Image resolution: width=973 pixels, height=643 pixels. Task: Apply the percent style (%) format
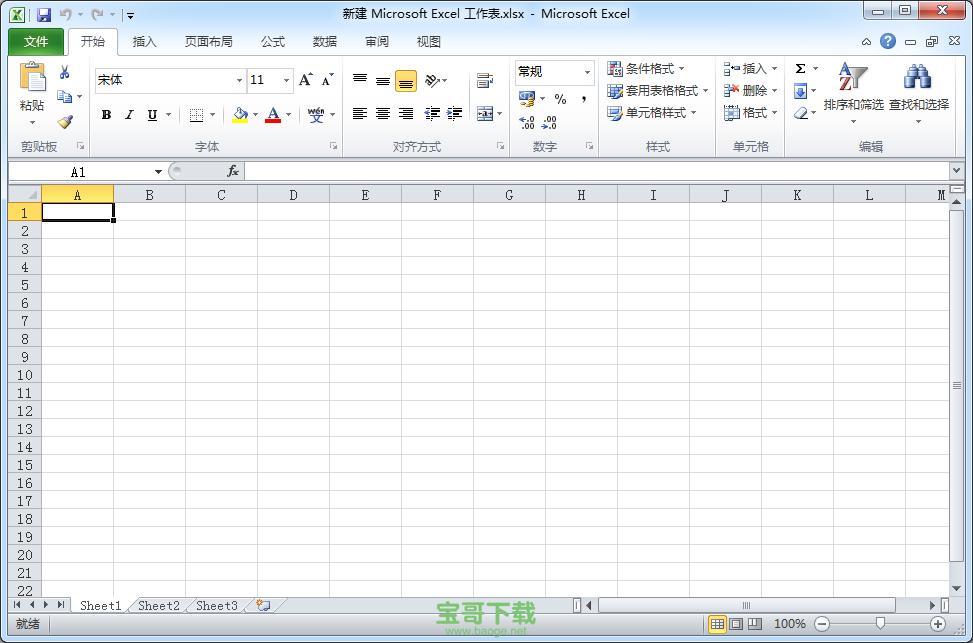point(559,99)
